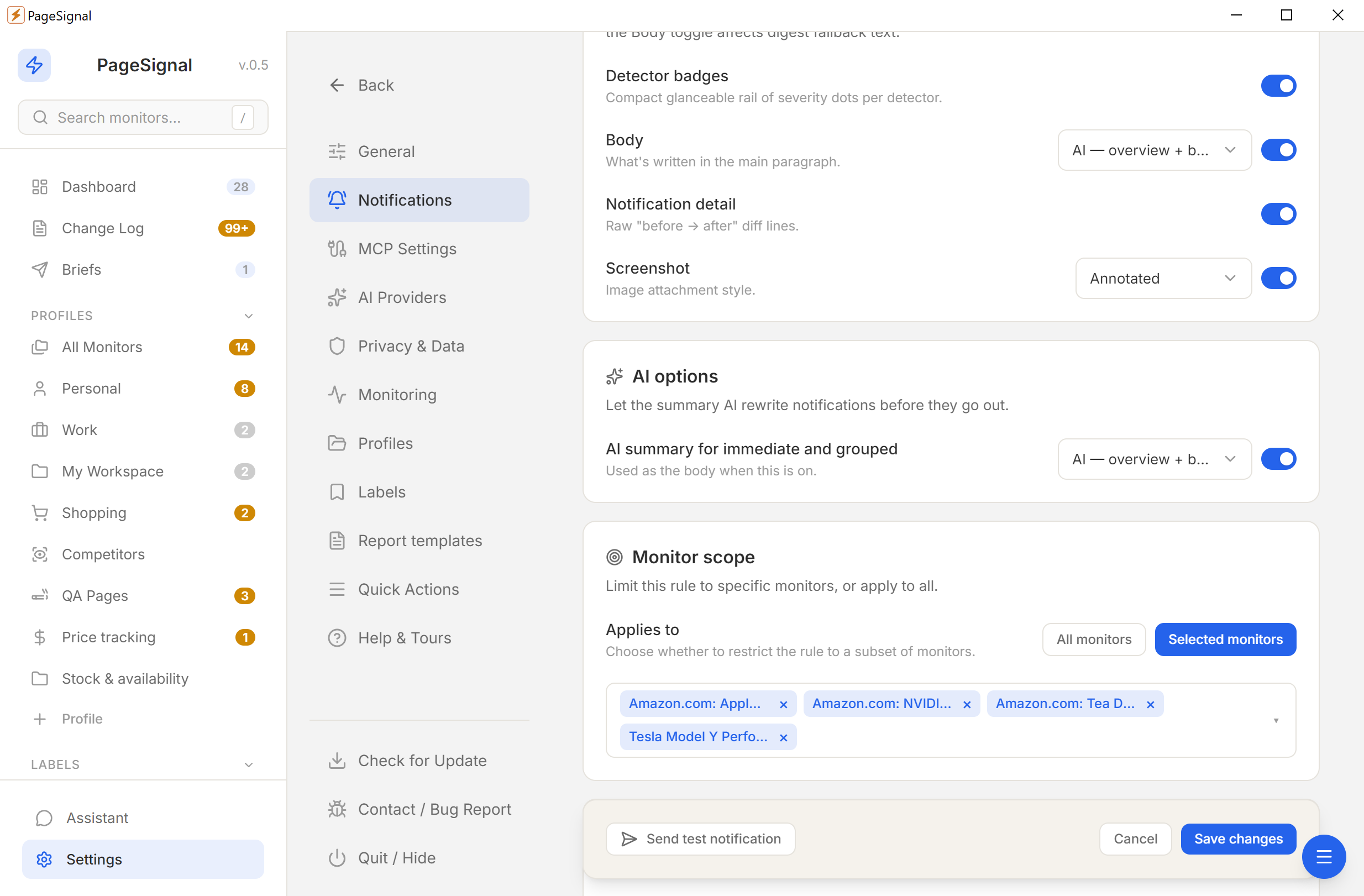Open the floating blue menu button
The width and height of the screenshot is (1364, 896).
pos(1324,857)
